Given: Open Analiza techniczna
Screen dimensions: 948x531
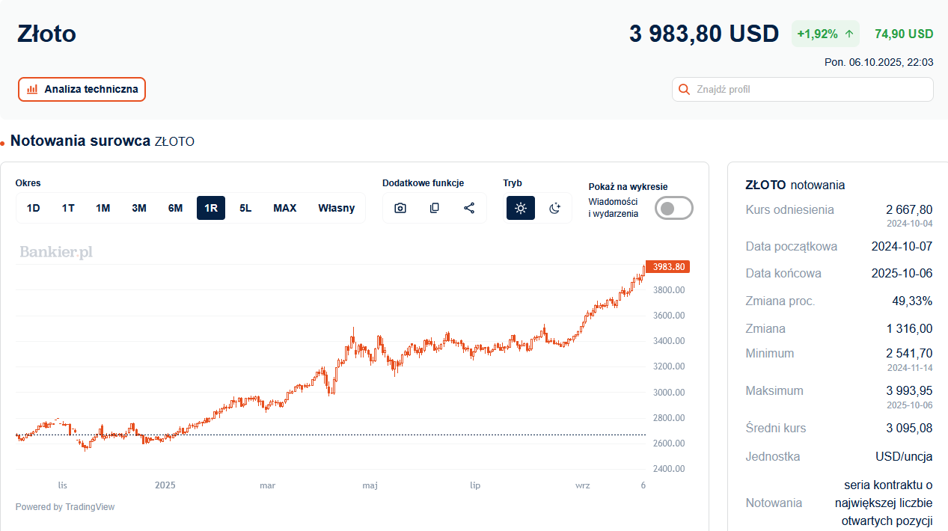Looking at the screenshot, I should click(x=82, y=89).
